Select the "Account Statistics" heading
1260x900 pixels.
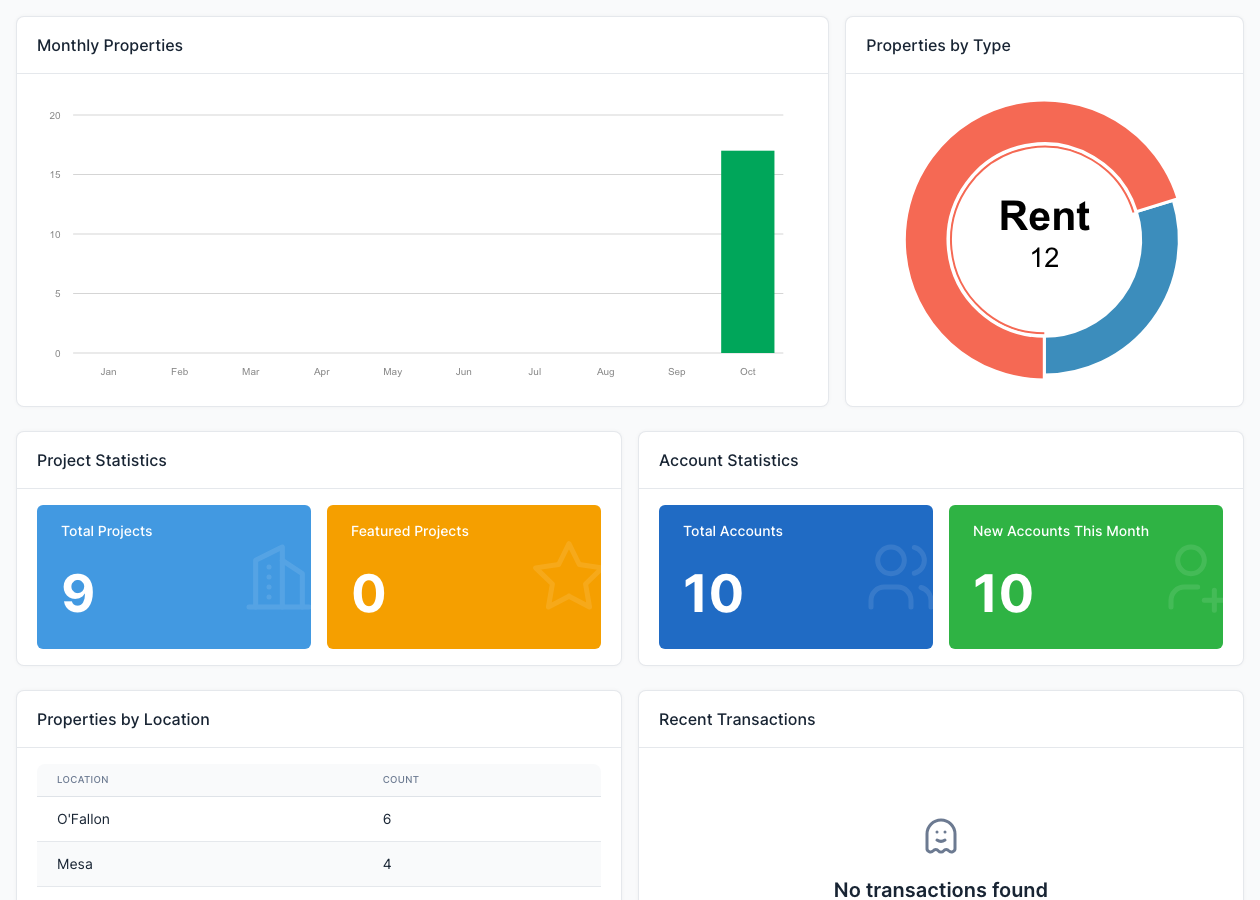coord(729,460)
